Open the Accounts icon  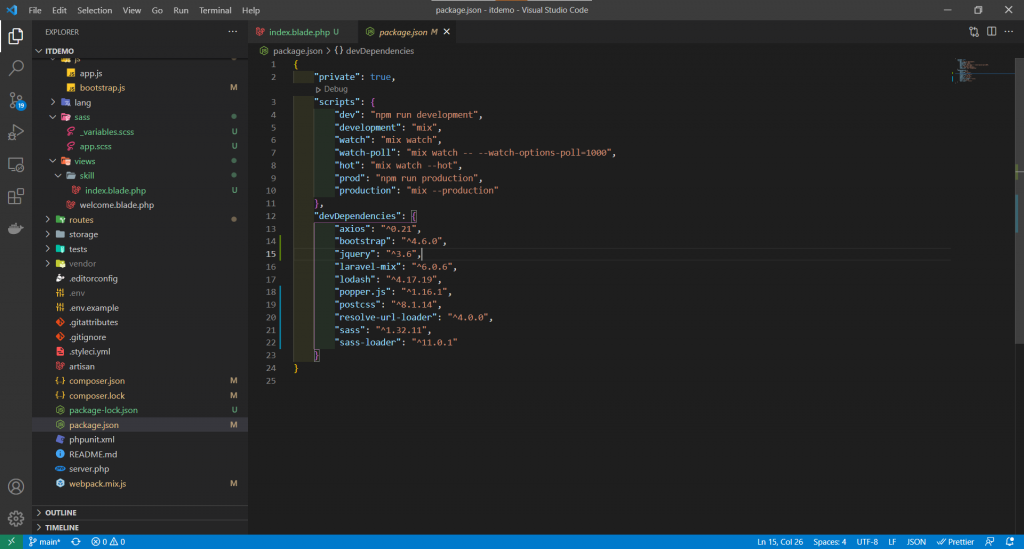16,487
